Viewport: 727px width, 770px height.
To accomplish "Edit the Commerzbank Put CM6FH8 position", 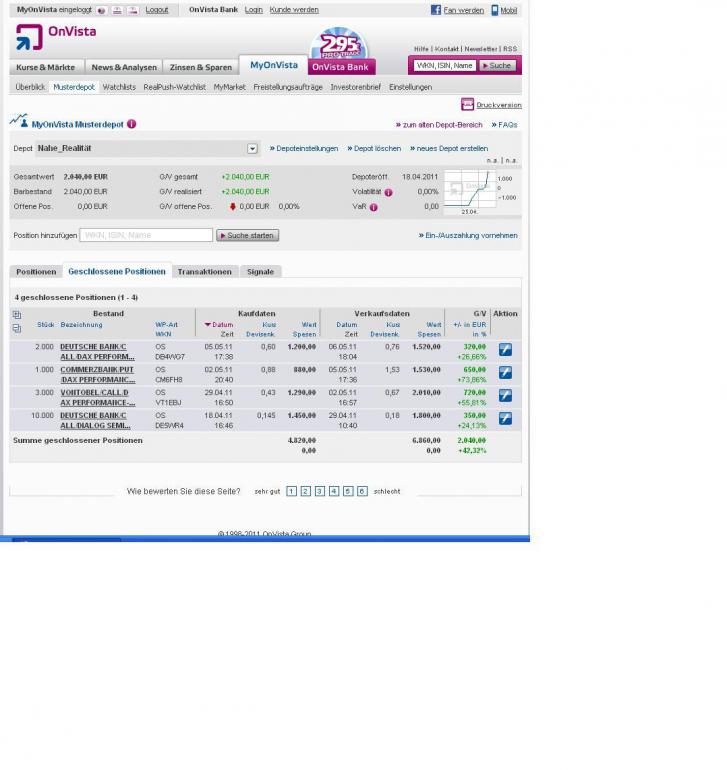I will (505, 372).
